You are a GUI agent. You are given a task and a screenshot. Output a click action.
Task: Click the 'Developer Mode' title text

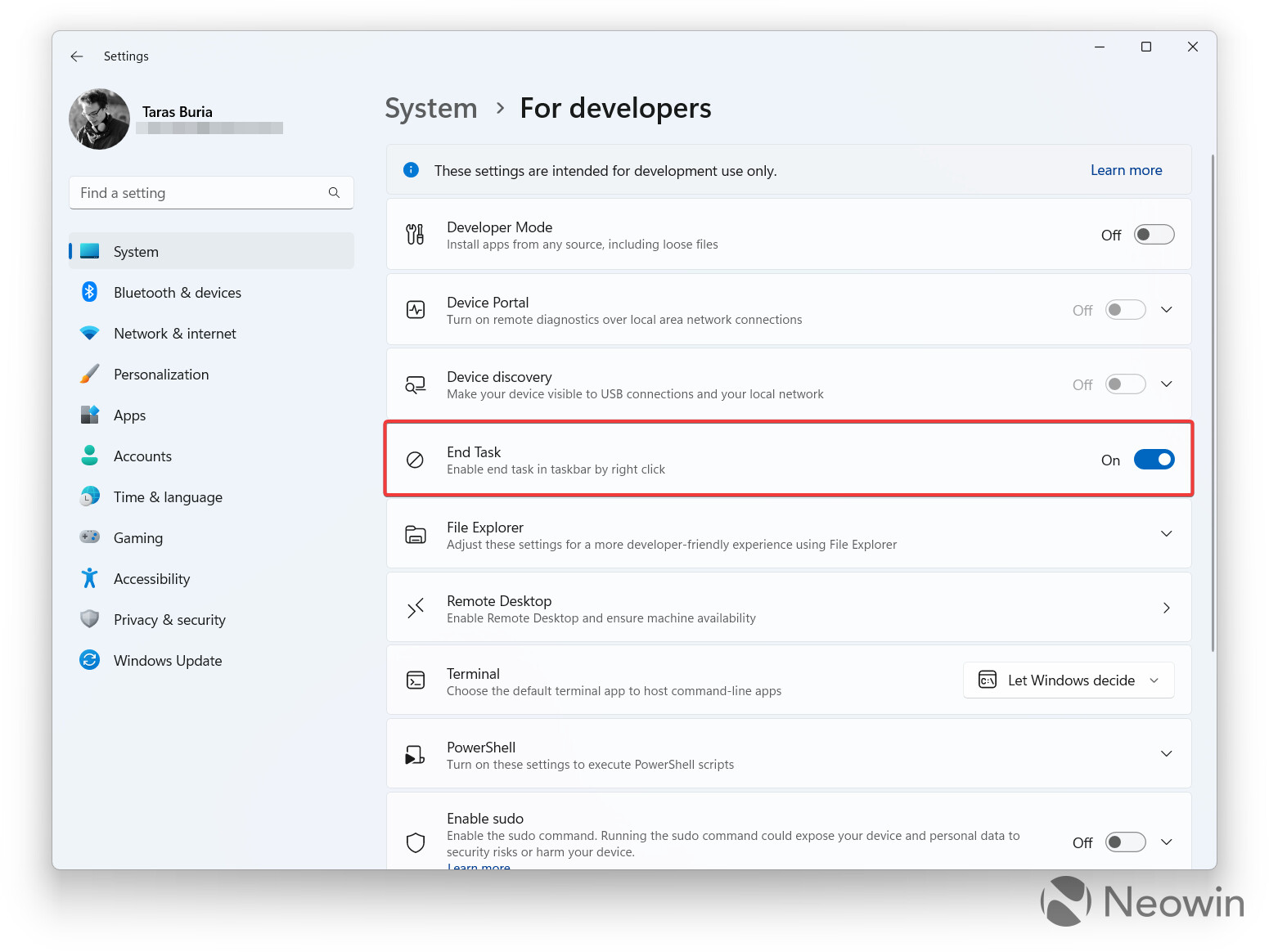tap(499, 227)
